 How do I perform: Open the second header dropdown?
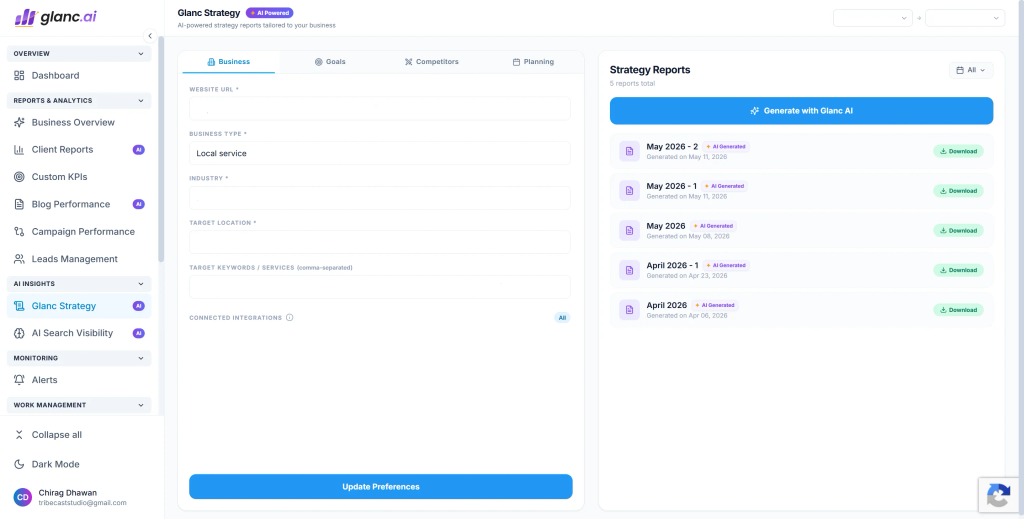click(x=965, y=18)
